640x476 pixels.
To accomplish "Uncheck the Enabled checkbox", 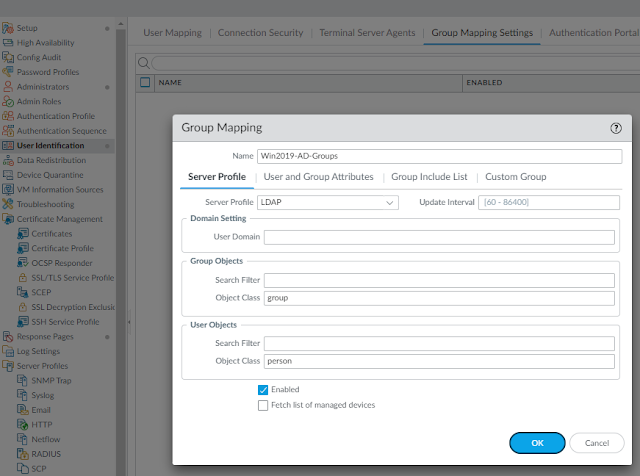I will [263, 390].
